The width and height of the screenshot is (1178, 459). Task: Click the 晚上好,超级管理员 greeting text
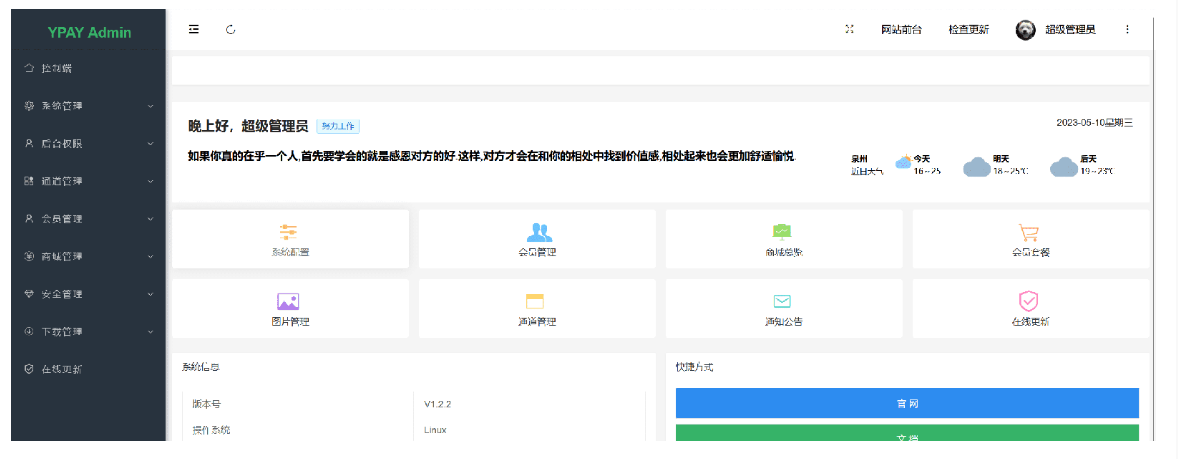(248, 126)
